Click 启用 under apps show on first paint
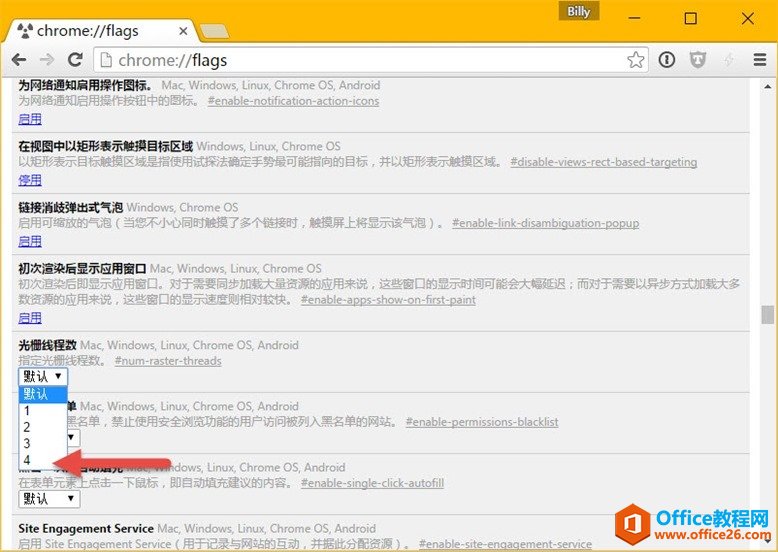 [30, 318]
